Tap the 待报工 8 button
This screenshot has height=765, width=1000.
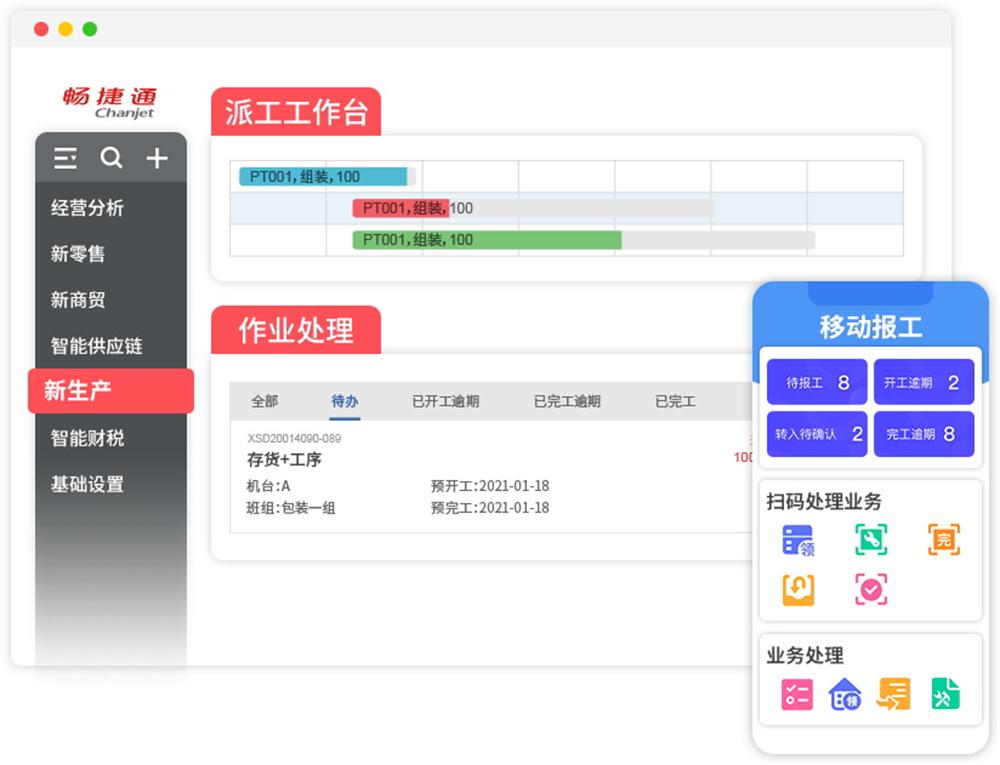817,382
